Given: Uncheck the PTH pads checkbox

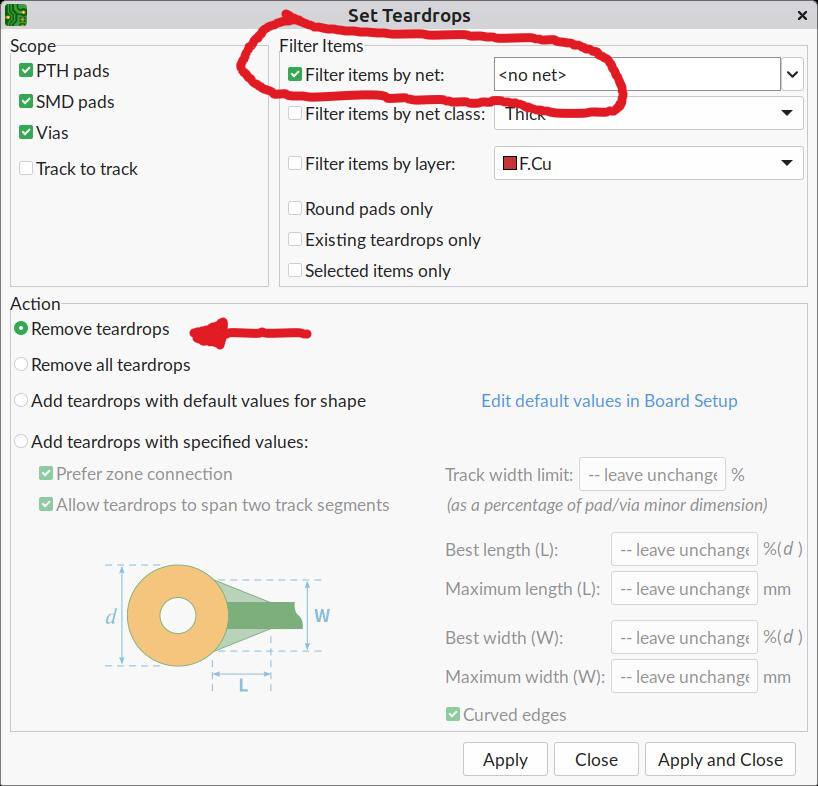Looking at the screenshot, I should pos(26,70).
